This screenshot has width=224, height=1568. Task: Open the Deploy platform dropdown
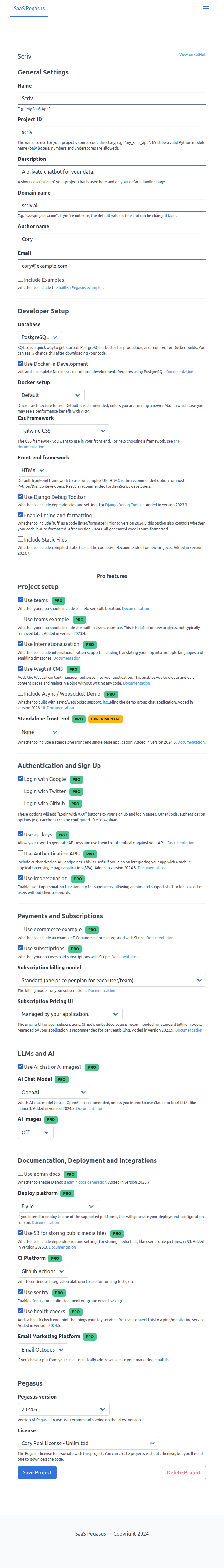(x=58, y=1206)
